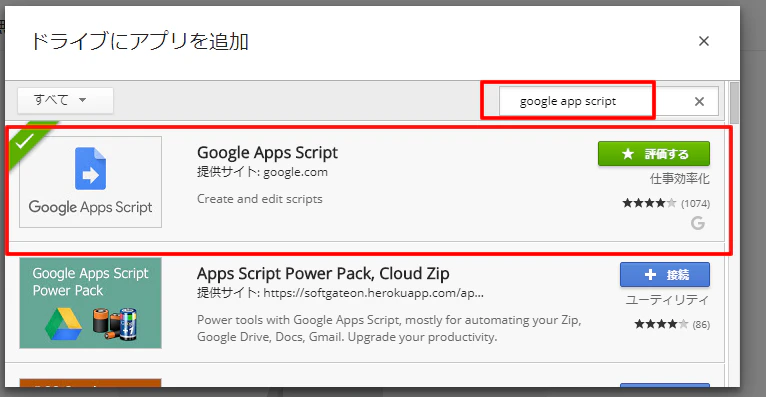Image resolution: width=766 pixels, height=397 pixels.
Task: Click the Google Apps Script title
Action: (267, 153)
